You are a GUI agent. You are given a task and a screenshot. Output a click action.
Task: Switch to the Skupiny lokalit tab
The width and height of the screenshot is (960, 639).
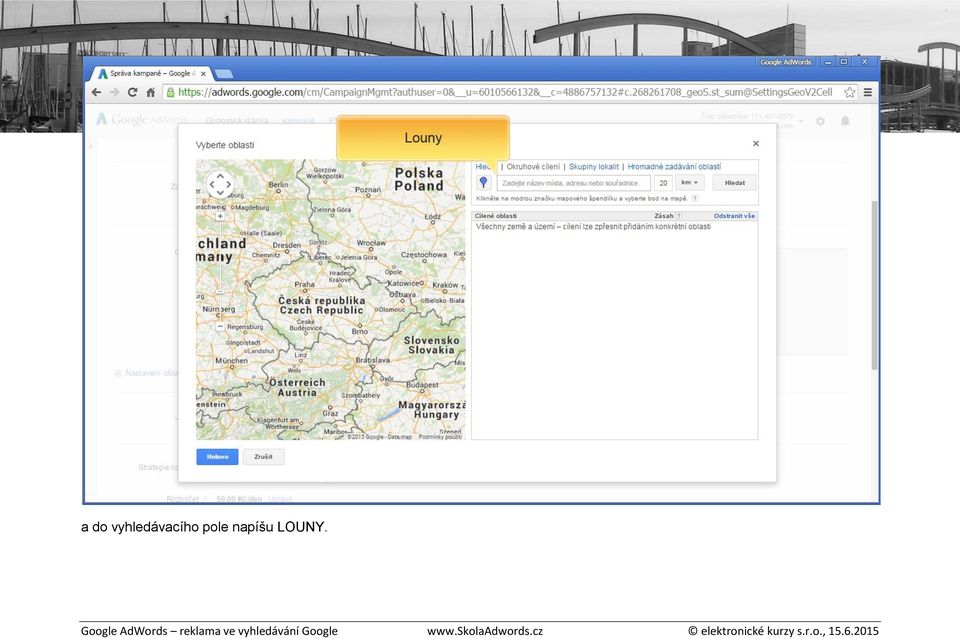coord(594,166)
